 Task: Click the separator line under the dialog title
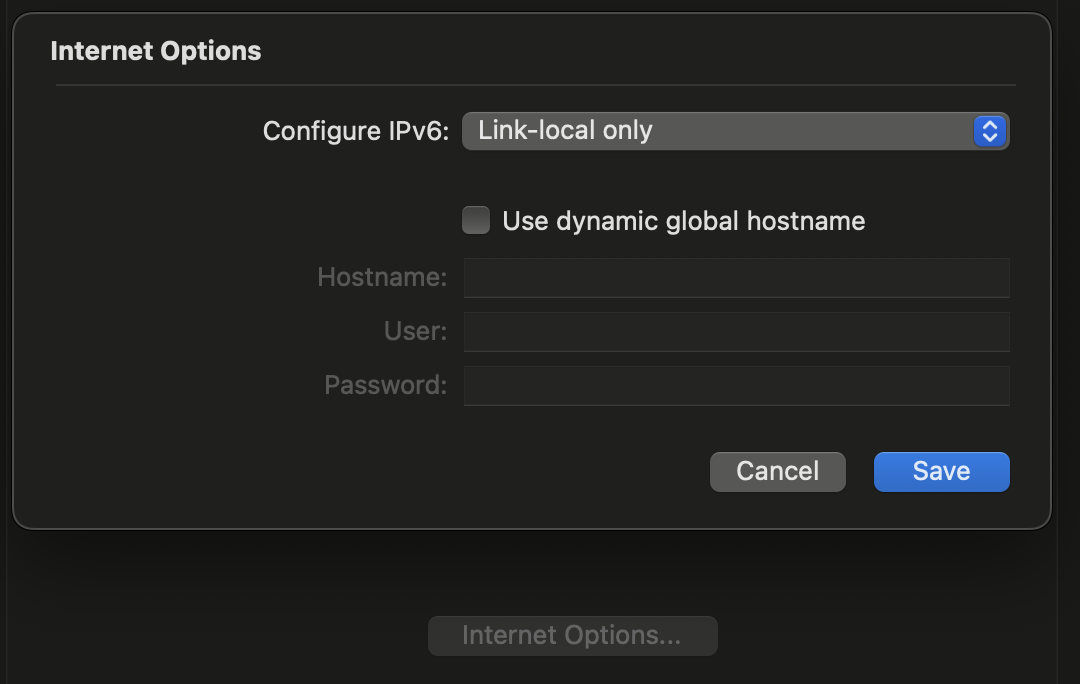click(536, 85)
